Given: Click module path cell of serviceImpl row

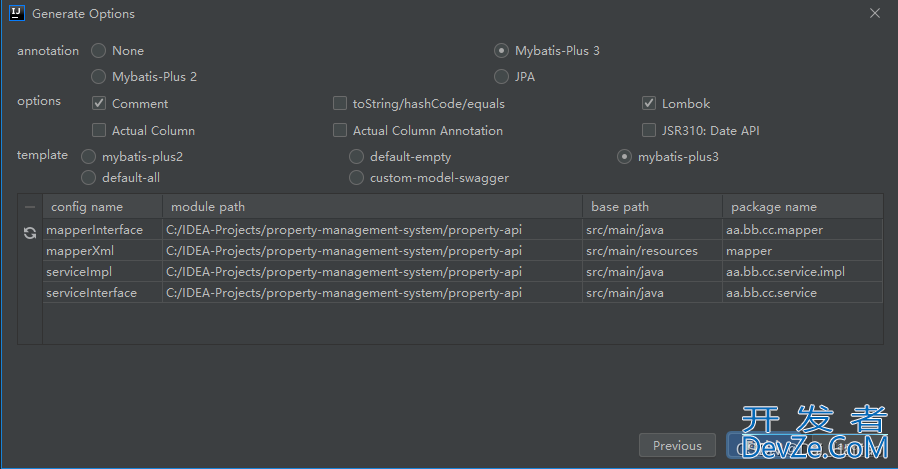Looking at the screenshot, I should 372,271.
